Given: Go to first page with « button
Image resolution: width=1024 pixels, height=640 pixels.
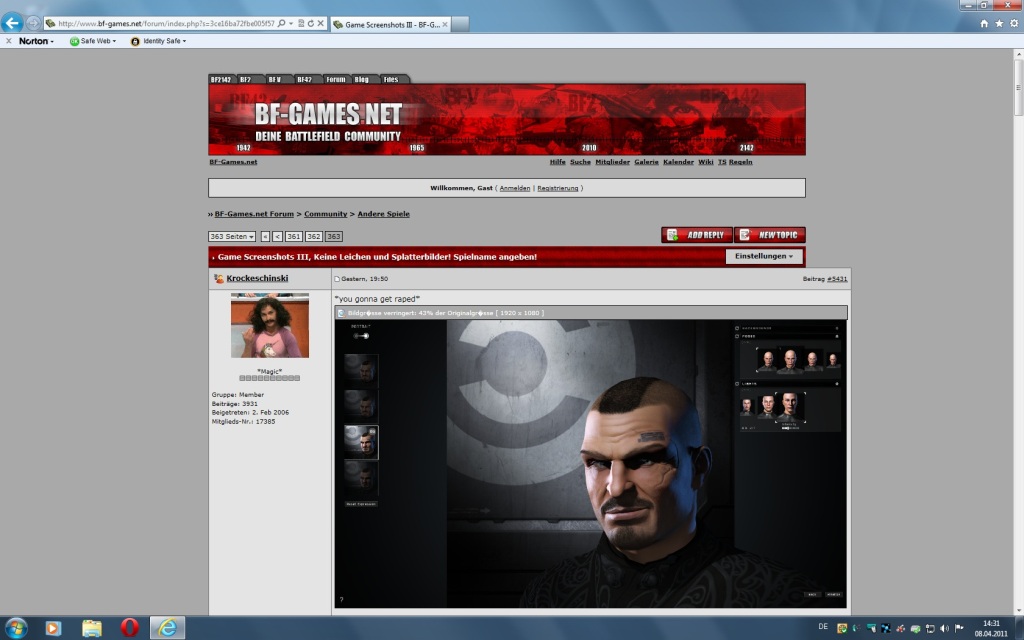Looking at the screenshot, I should [265, 236].
